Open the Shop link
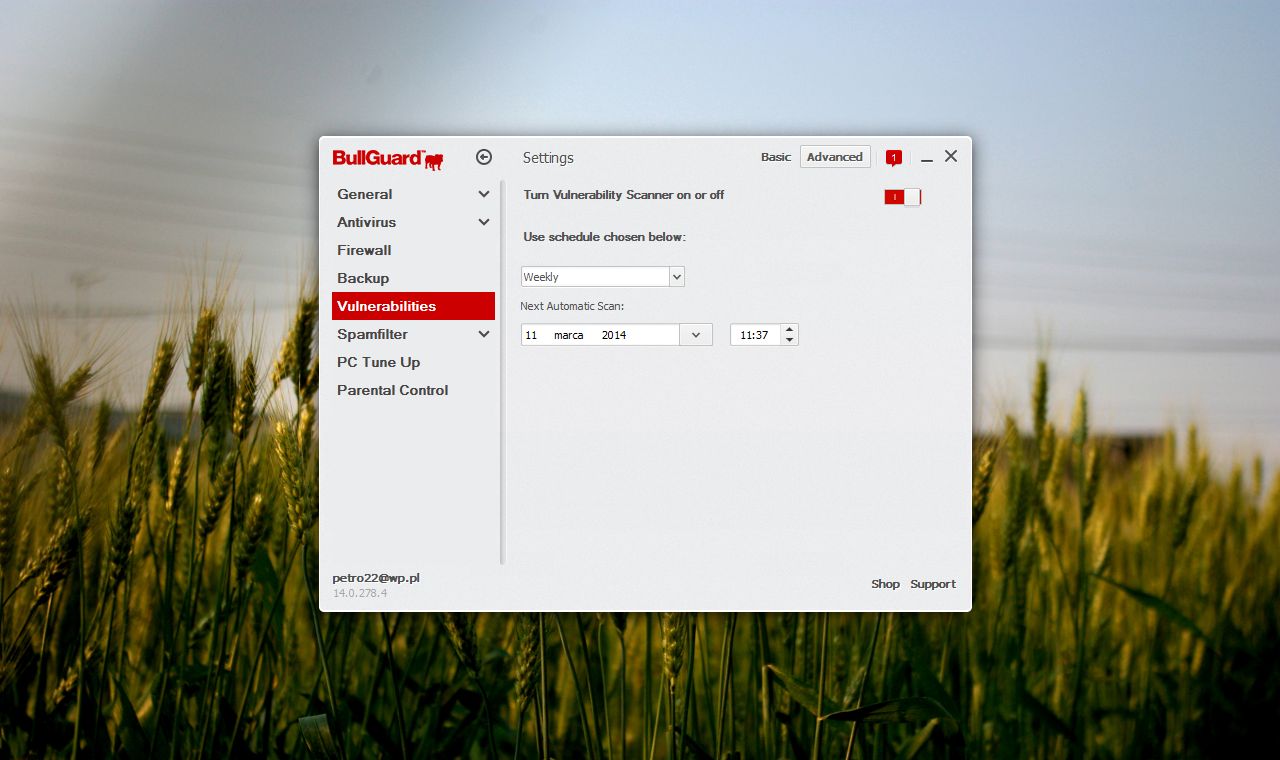The image size is (1280, 760). [x=885, y=584]
